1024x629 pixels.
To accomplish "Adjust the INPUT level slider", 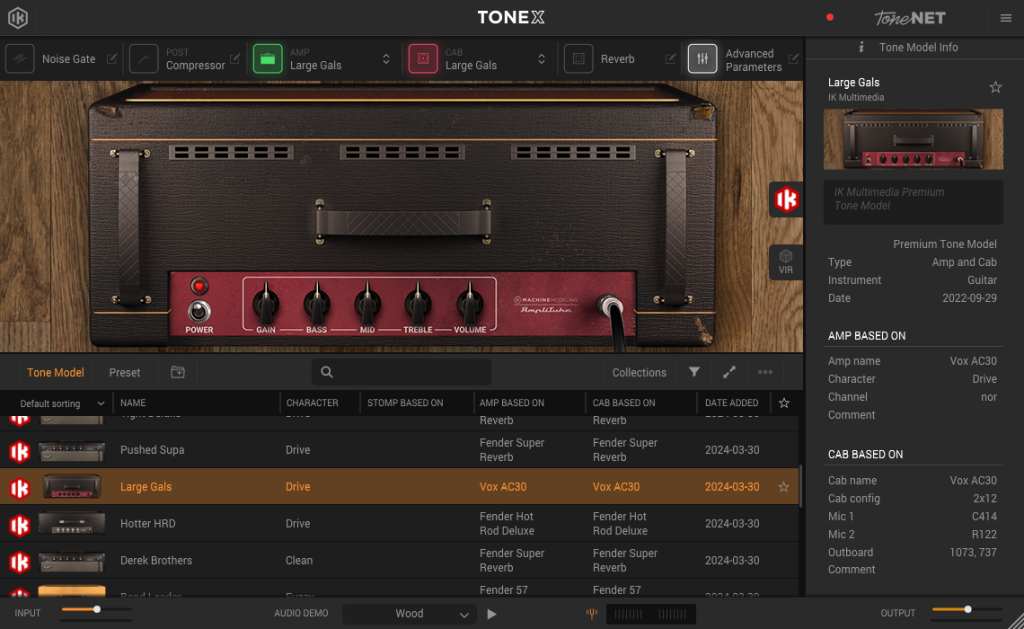I will 97,609.
